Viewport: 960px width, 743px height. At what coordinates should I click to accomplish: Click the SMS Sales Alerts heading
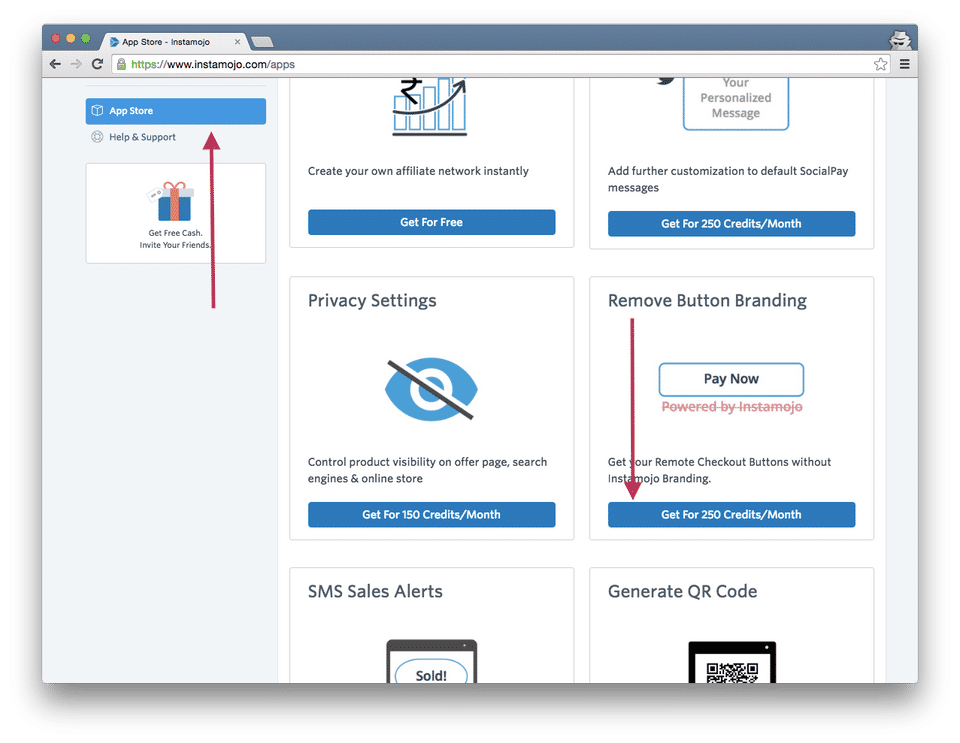[x=375, y=591]
